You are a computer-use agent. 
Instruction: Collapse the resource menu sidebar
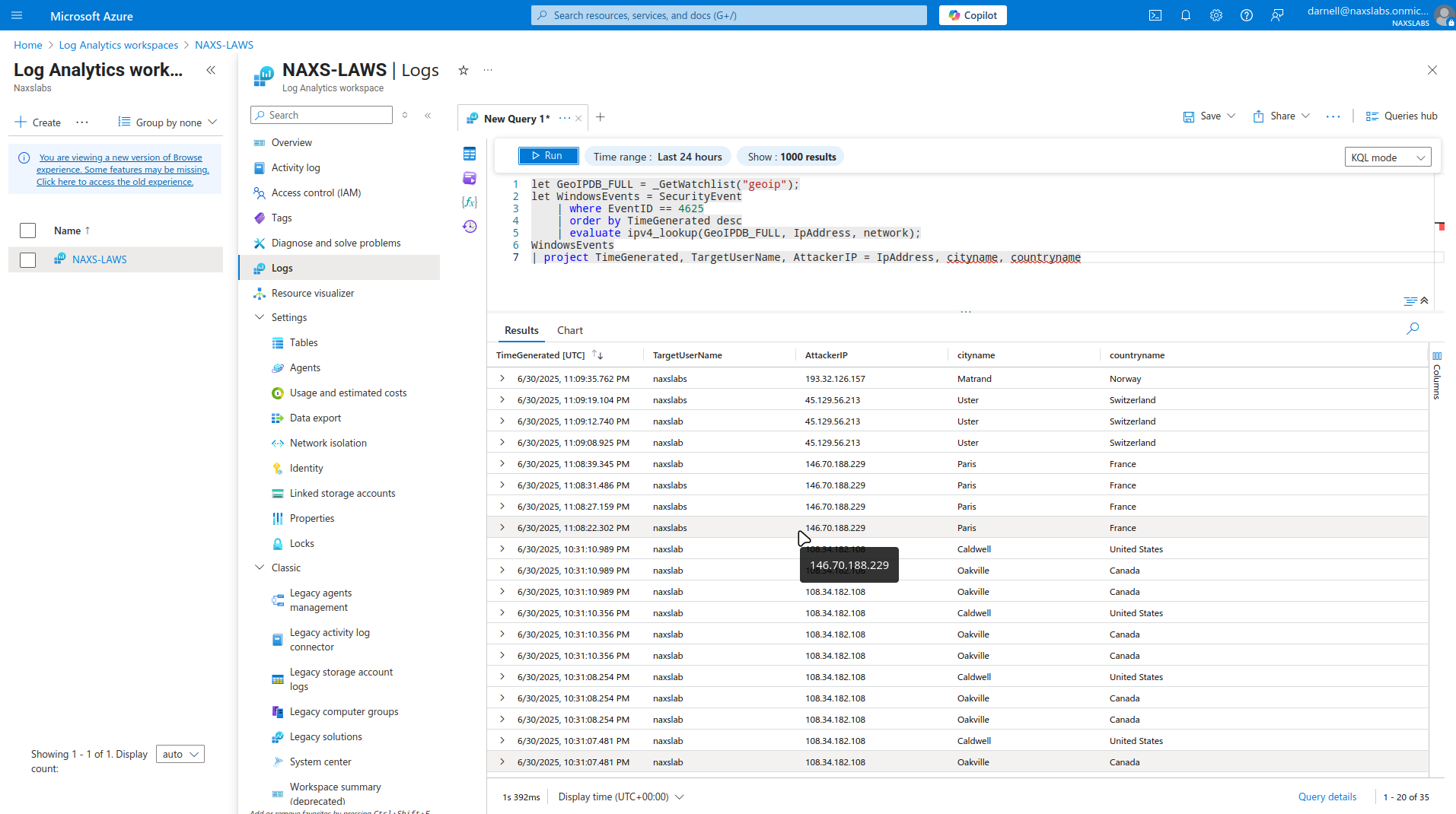click(x=428, y=116)
